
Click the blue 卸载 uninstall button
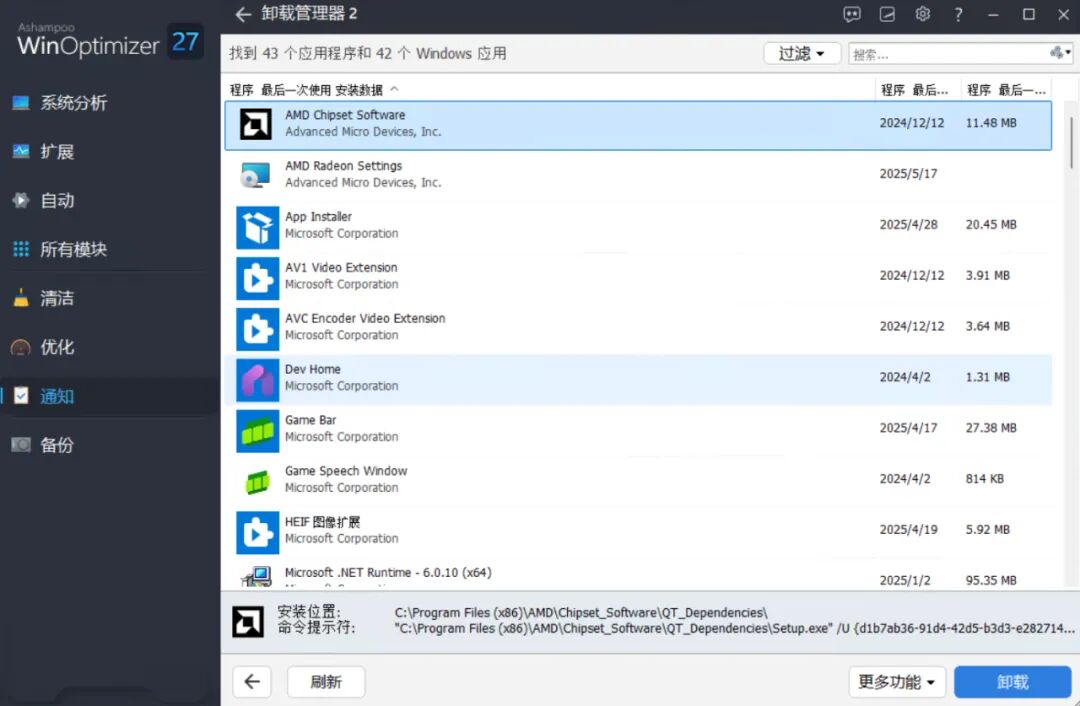point(1012,682)
